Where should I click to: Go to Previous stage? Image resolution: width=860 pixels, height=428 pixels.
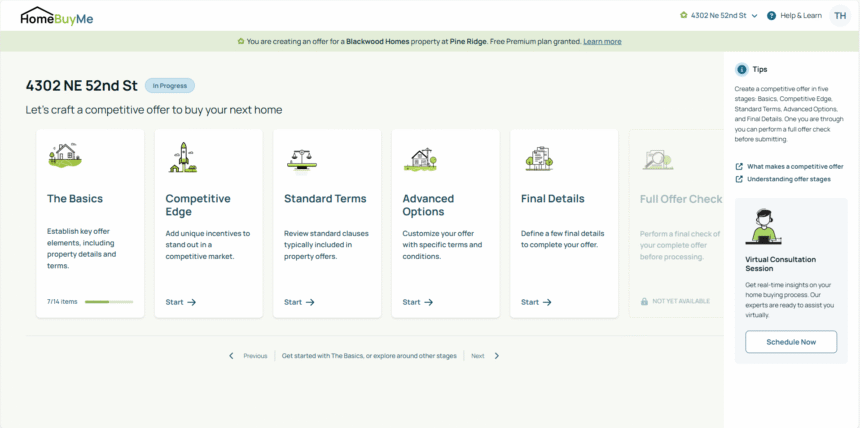[248, 356]
